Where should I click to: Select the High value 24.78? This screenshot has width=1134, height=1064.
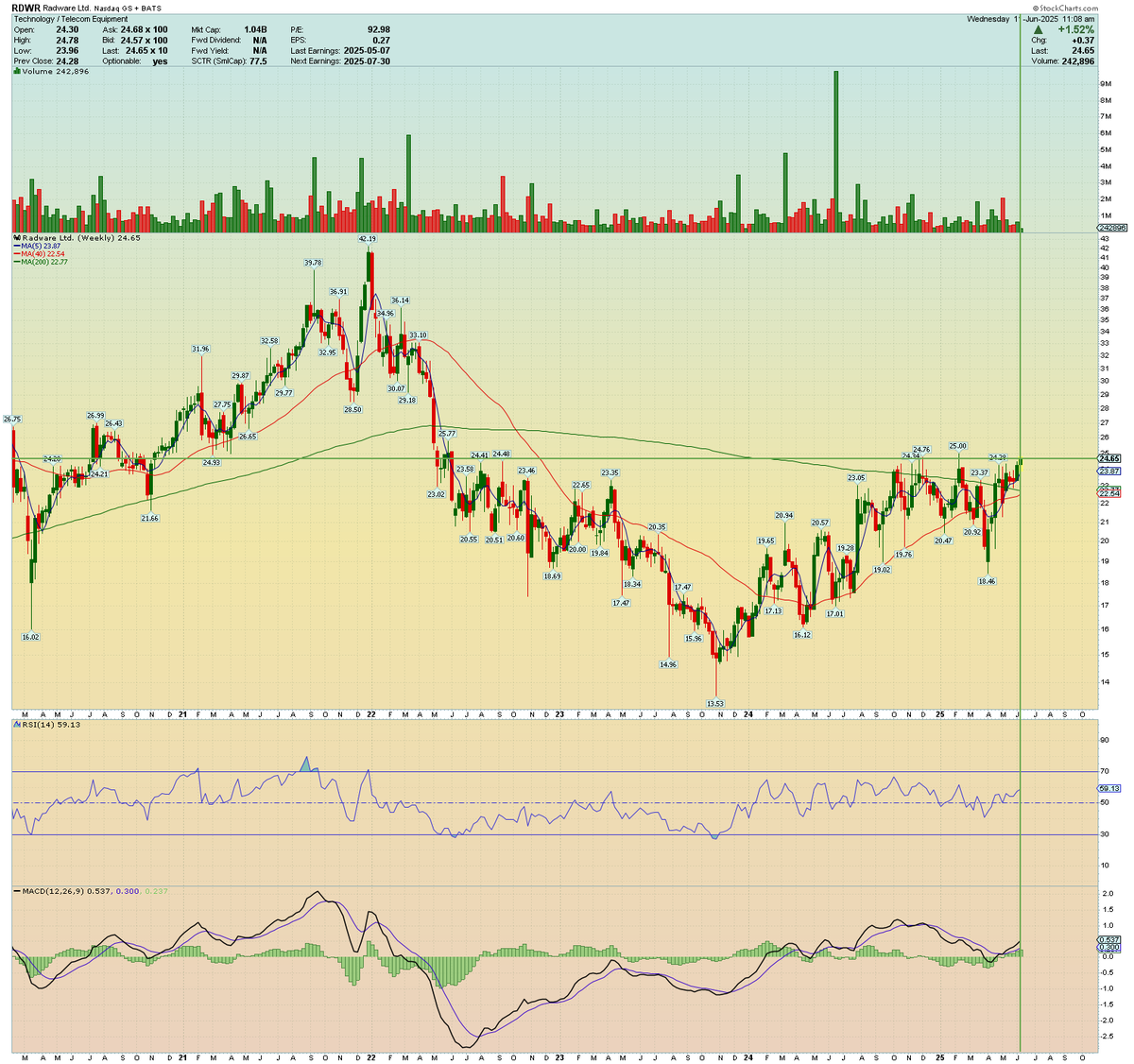point(66,40)
